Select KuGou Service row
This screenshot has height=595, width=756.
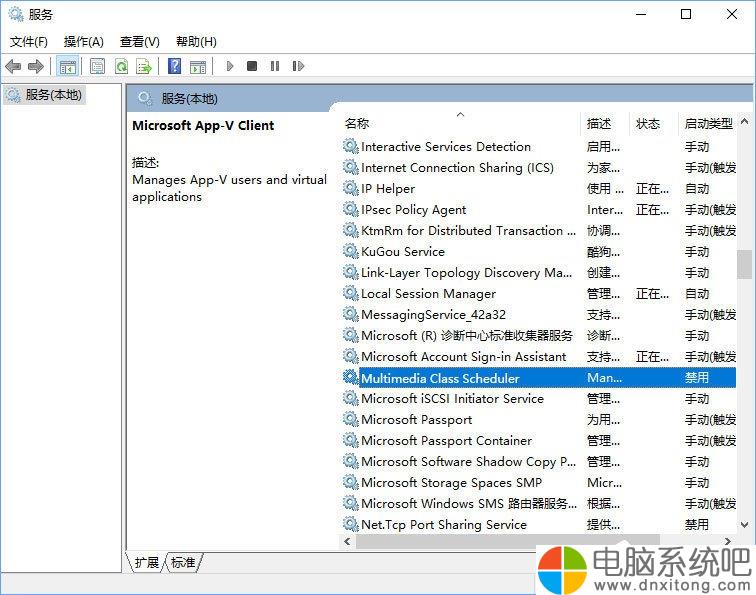(539, 251)
